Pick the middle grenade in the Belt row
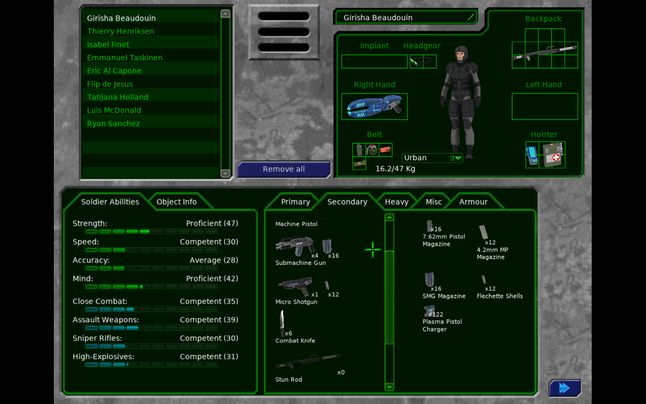The height and width of the screenshot is (404, 646). (372, 149)
